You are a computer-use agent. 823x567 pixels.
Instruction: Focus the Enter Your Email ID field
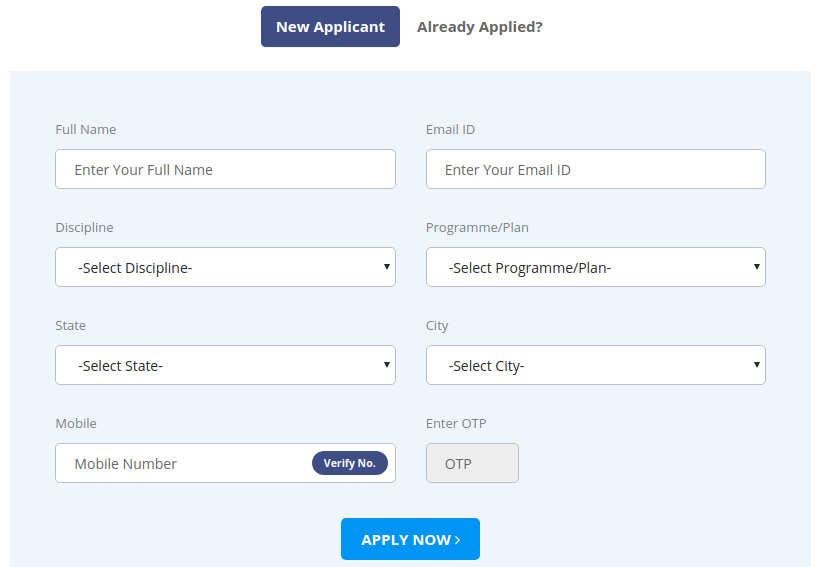[596, 169]
